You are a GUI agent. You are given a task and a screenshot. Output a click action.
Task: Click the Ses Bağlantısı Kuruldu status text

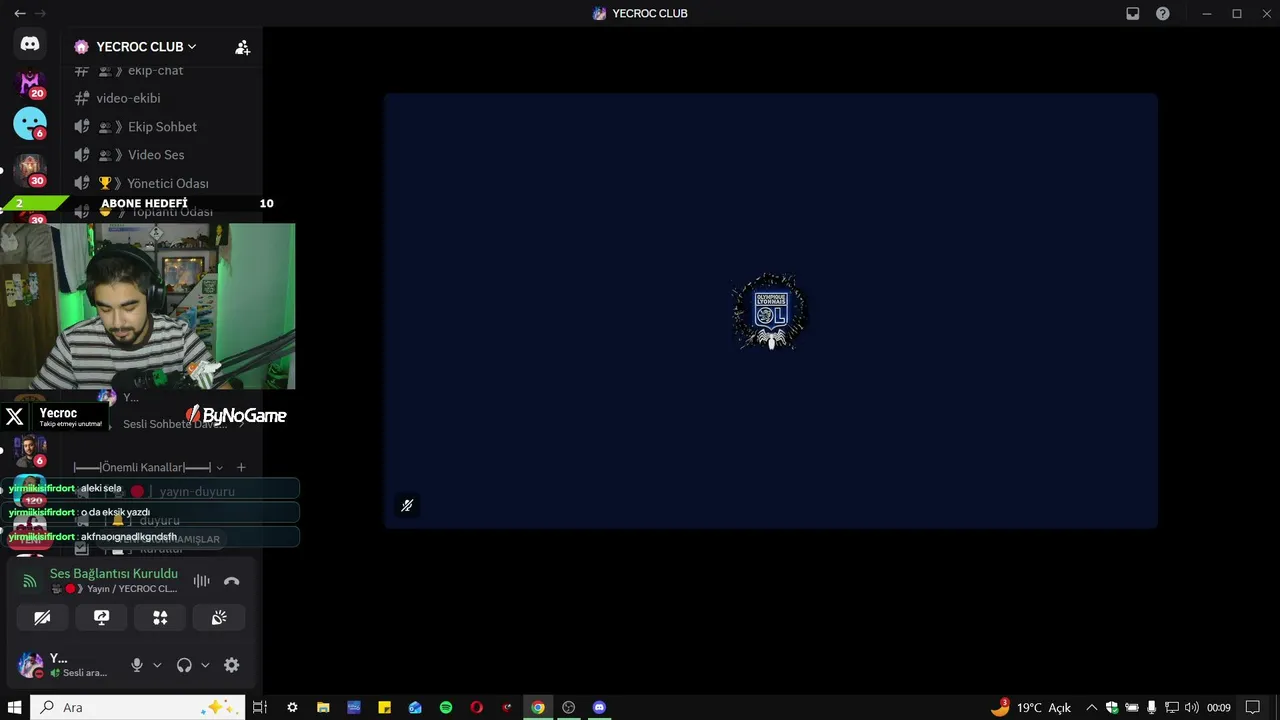(x=114, y=574)
